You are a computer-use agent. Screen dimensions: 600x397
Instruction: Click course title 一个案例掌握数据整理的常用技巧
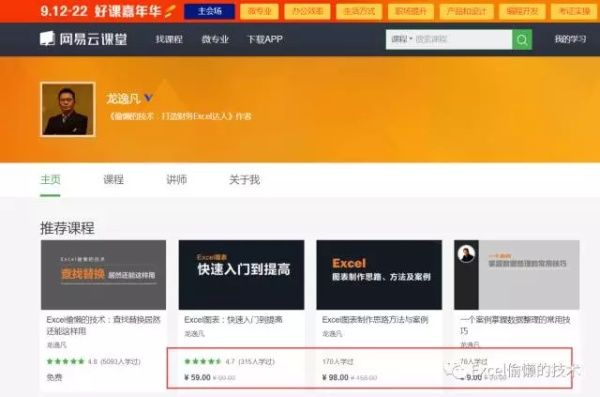tap(515, 325)
